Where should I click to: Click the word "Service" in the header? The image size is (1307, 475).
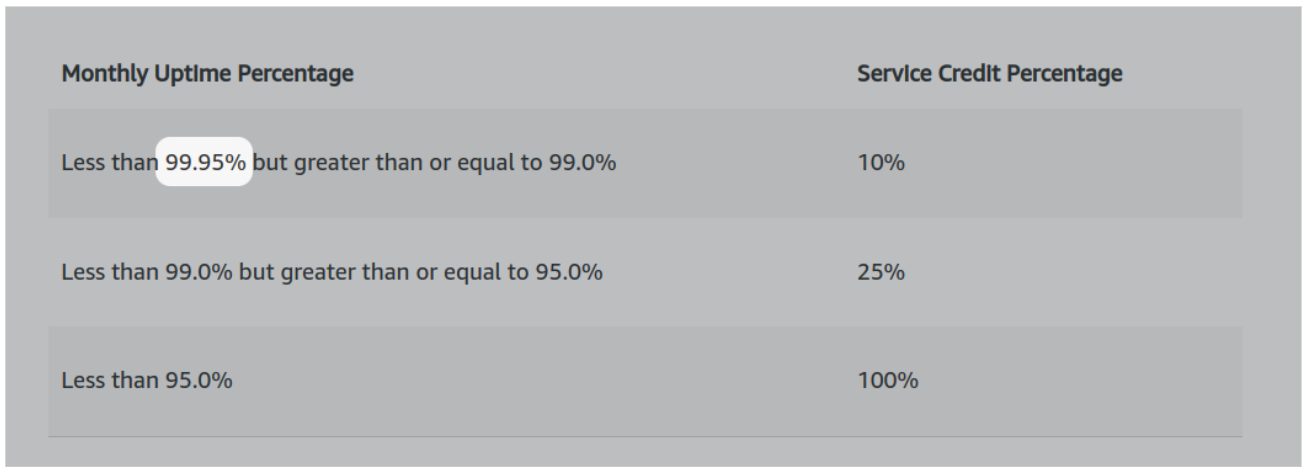pos(890,73)
